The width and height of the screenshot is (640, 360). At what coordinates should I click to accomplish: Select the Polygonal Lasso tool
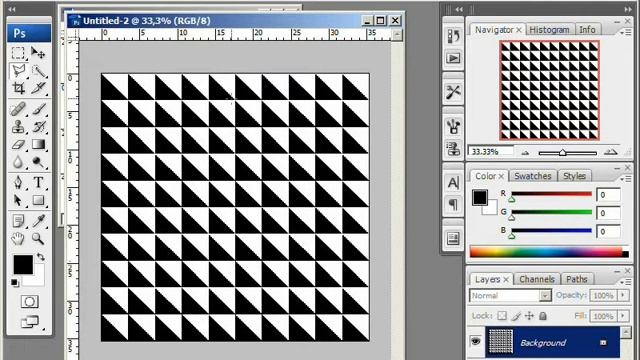(18, 71)
